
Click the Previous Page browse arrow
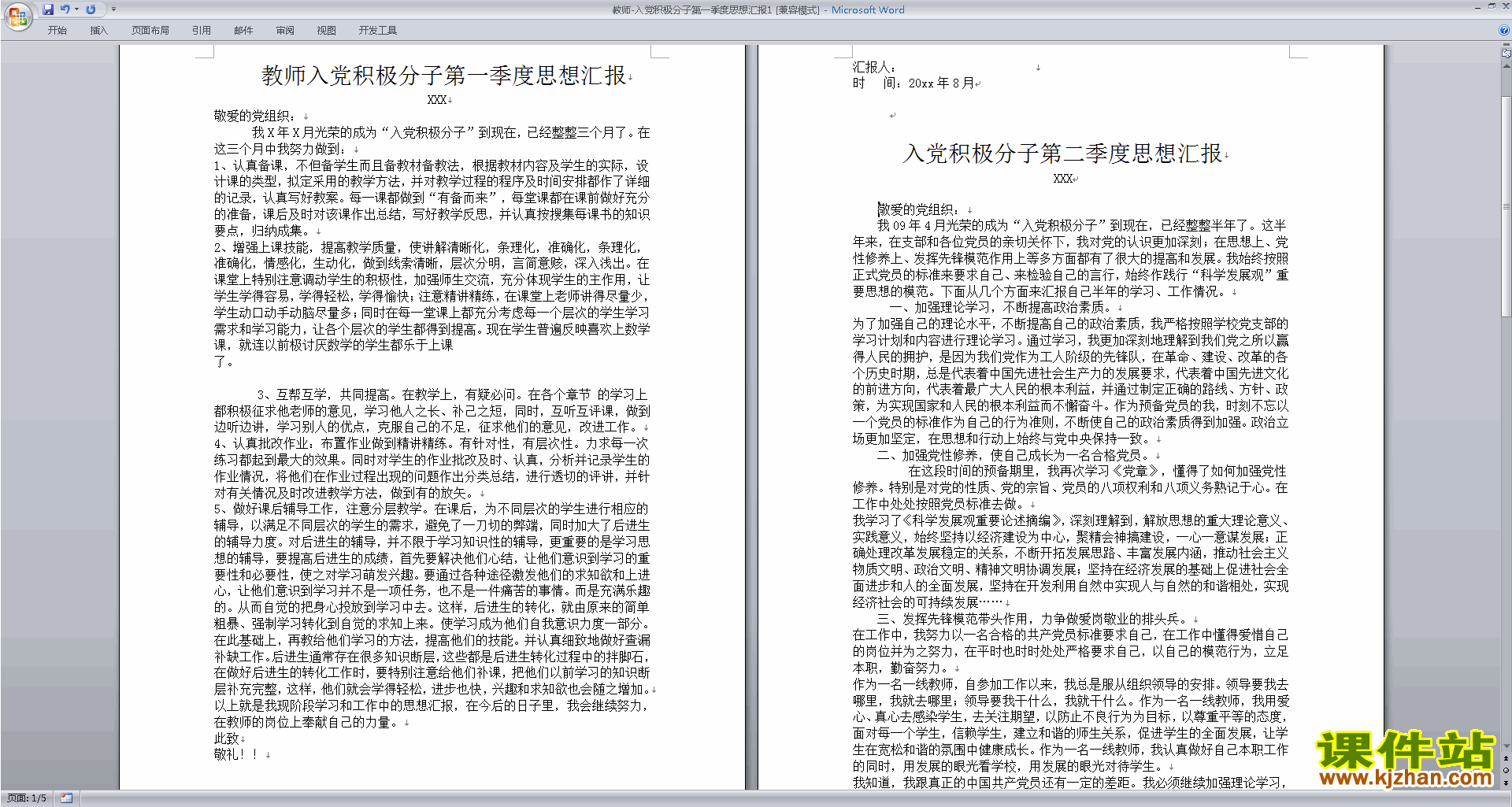(1506, 759)
